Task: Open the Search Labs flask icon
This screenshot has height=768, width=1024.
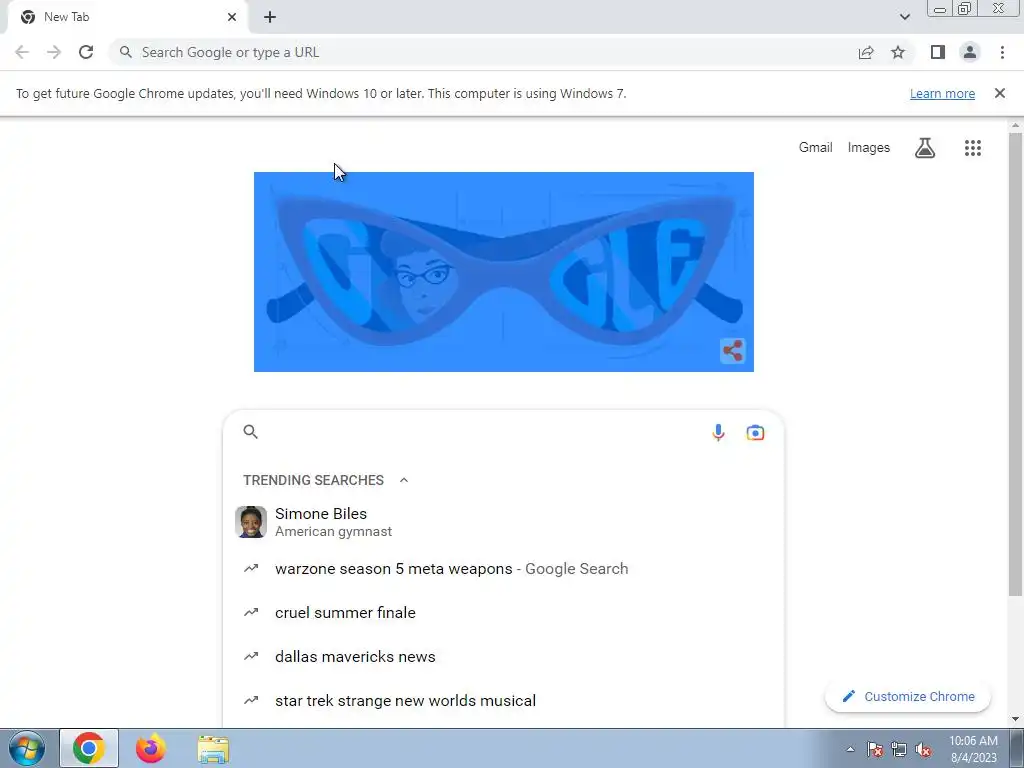Action: pos(925,148)
